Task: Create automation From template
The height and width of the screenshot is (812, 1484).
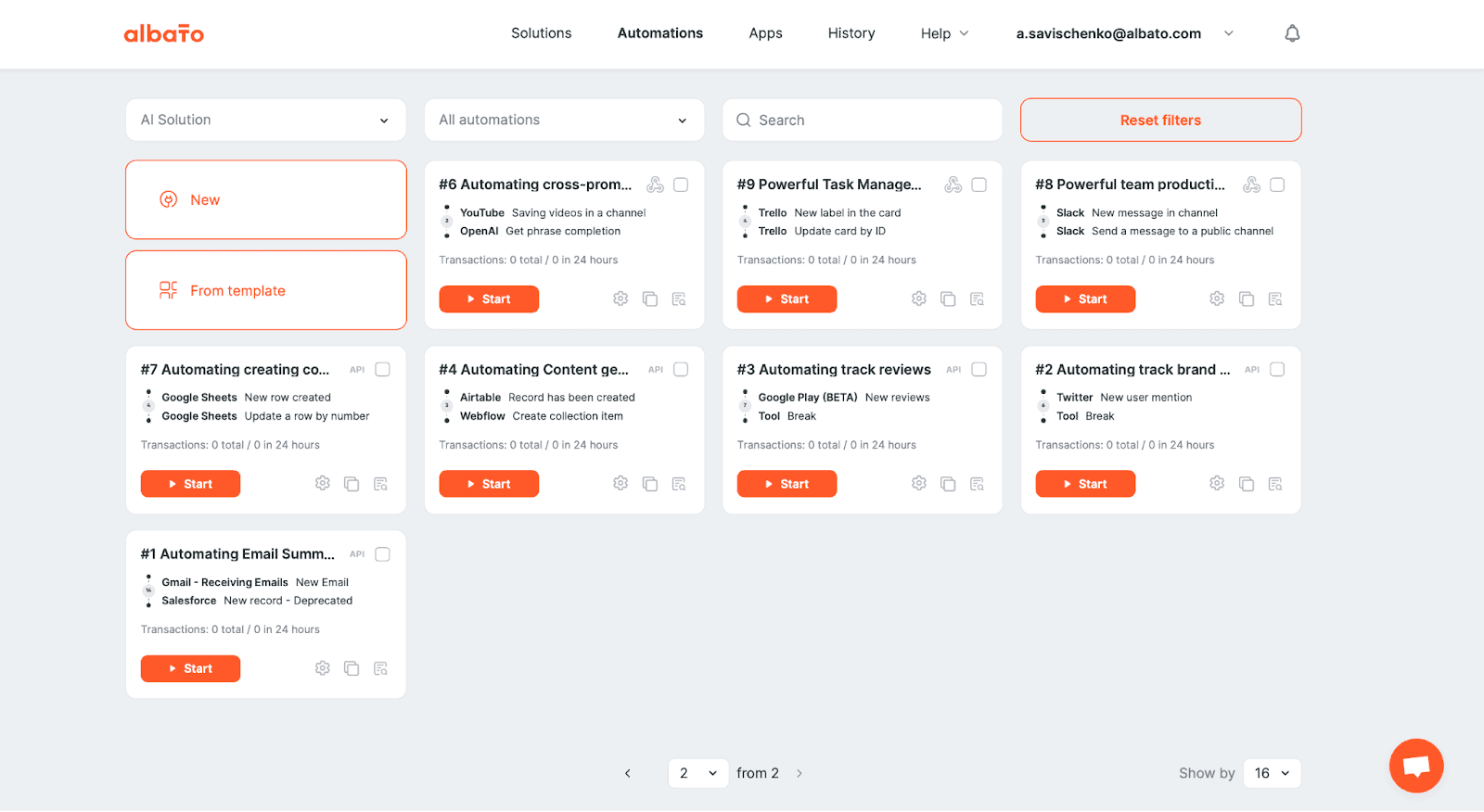Action: click(x=266, y=290)
